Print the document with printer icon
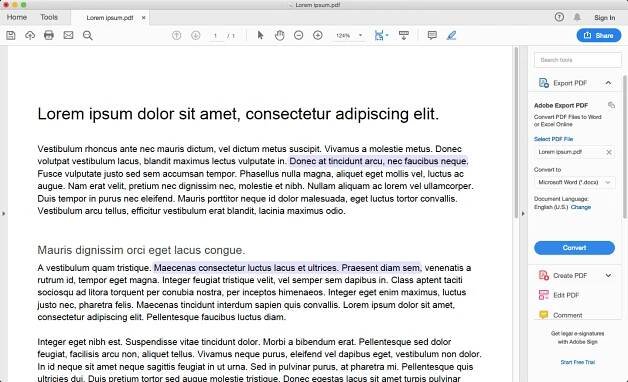Screen dimensions: 628x382 [49, 35]
